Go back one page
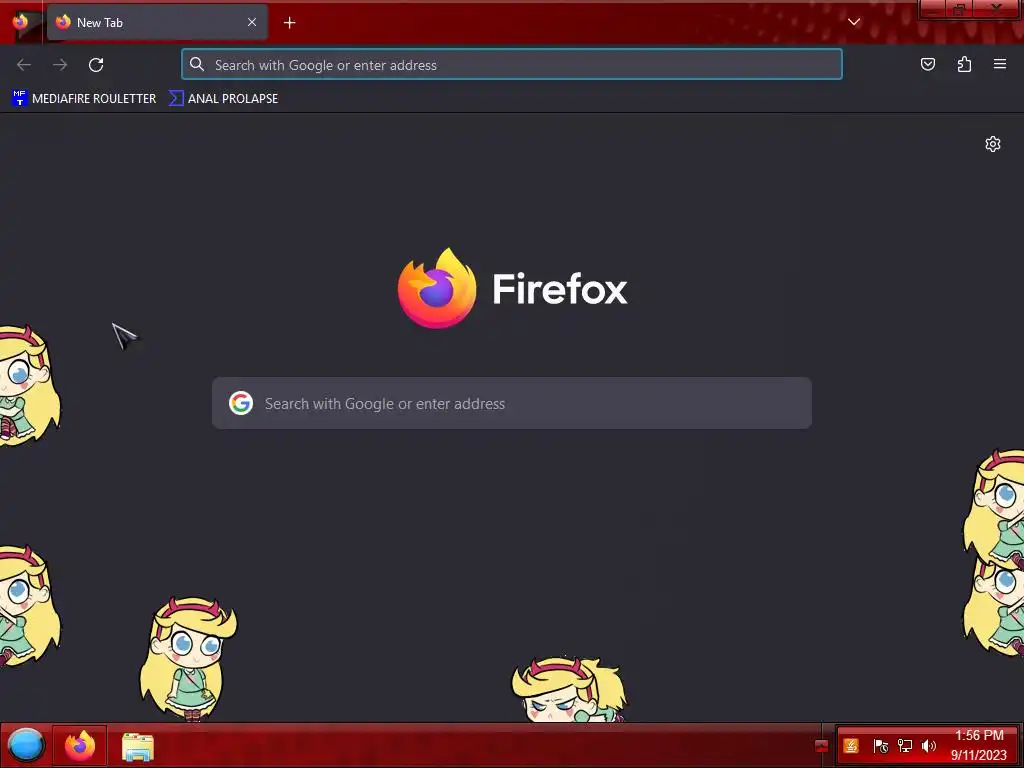The width and height of the screenshot is (1024, 768). [x=24, y=65]
